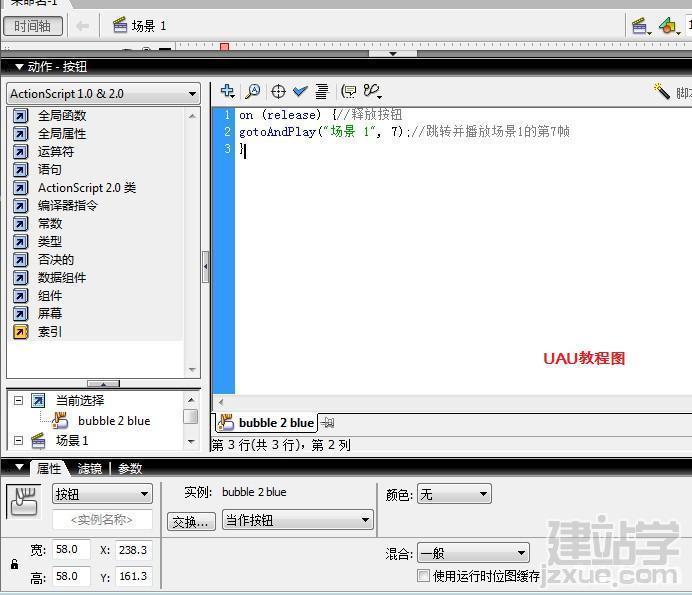Open the 当作按钮 tracking dropdown
This screenshot has height=595, width=692.
(297, 520)
